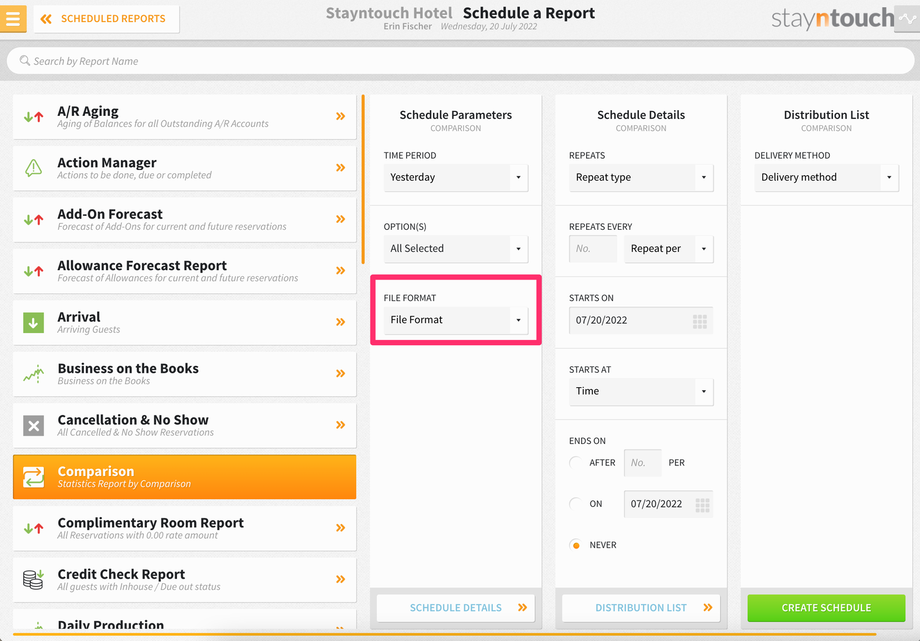The width and height of the screenshot is (920, 641).
Task: Open Ends On date calendar grid icon
Action: pyautogui.click(x=702, y=505)
